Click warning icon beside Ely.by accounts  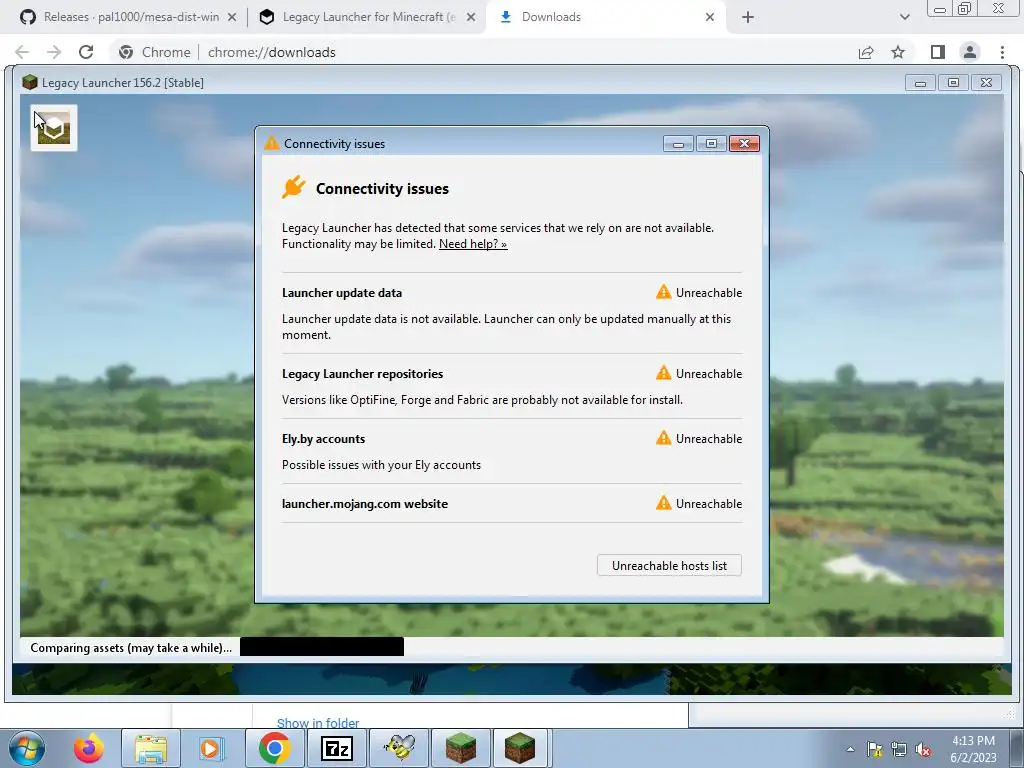(x=664, y=438)
